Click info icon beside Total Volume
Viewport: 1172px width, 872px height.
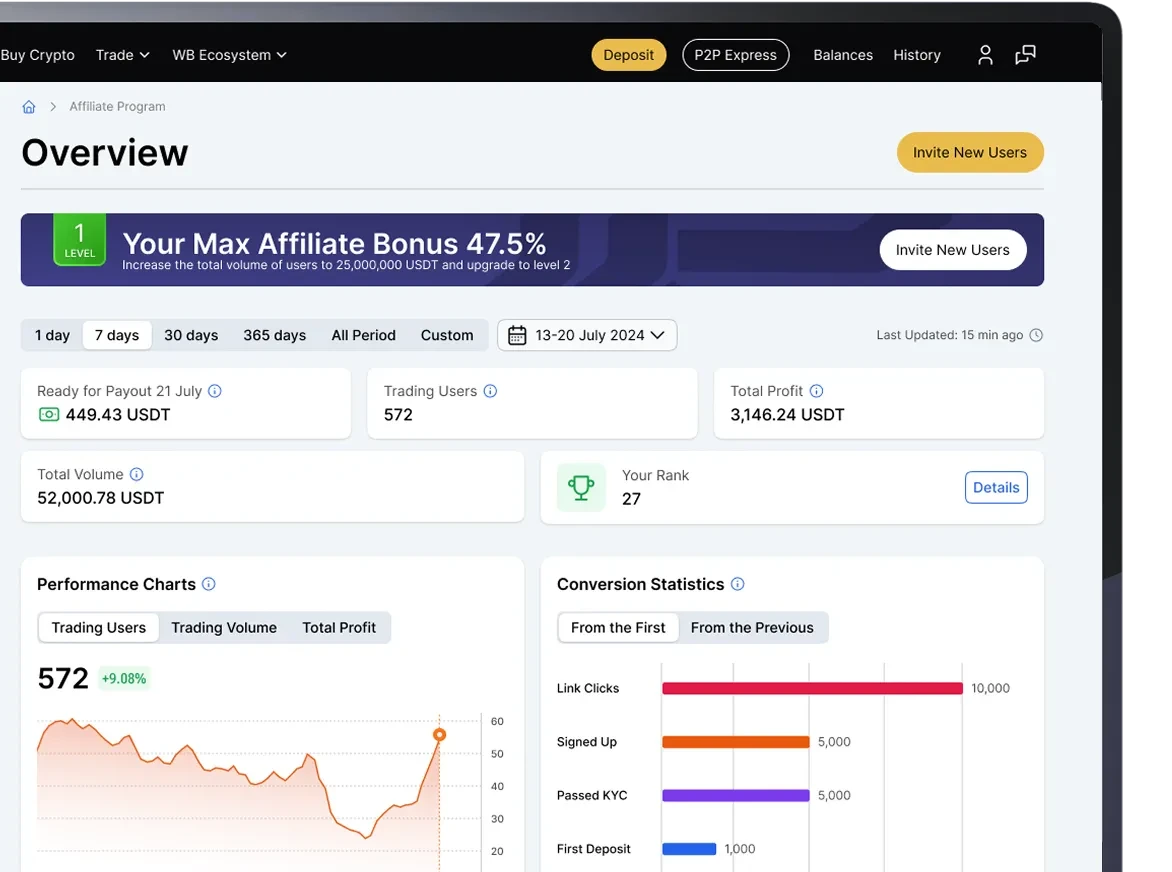(x=136, y=474)
